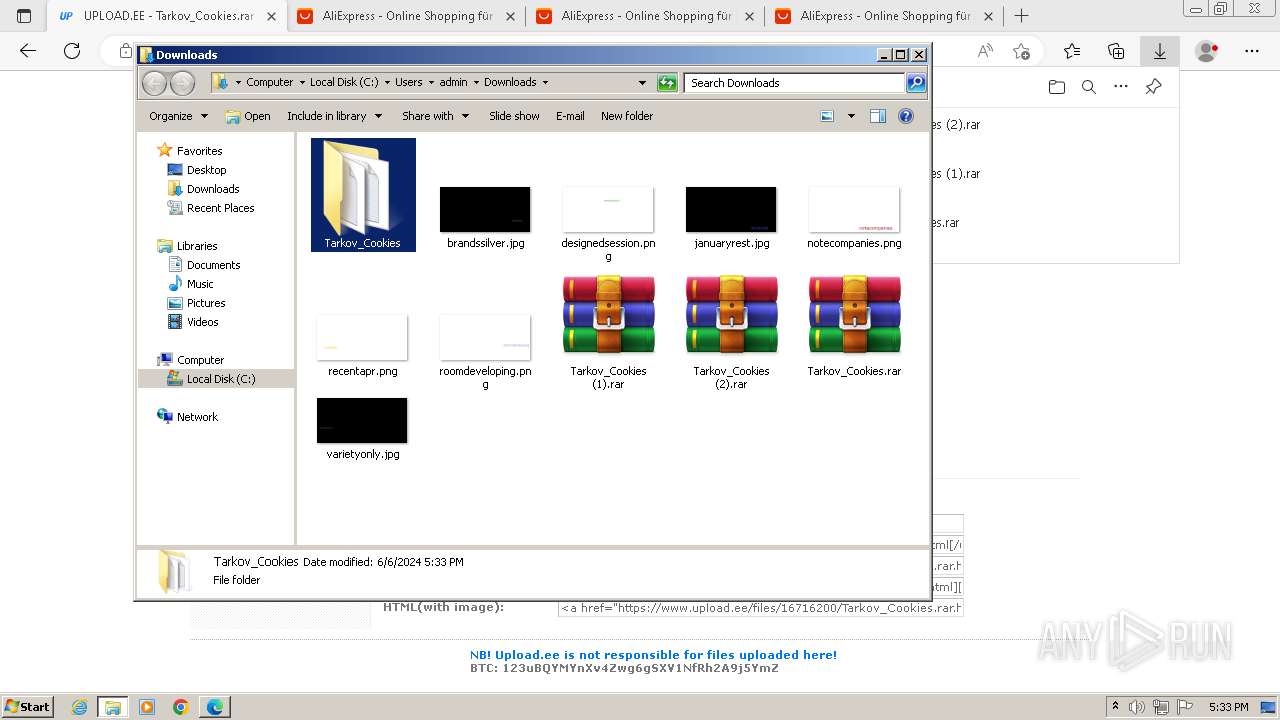1280x720 pixels.
Task: Launch Chrome from taskbar
Action: 180,707
